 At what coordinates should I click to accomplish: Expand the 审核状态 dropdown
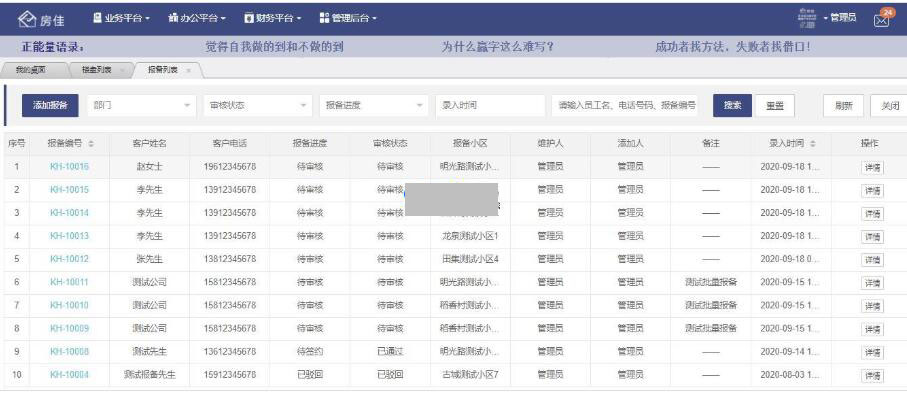258,105
